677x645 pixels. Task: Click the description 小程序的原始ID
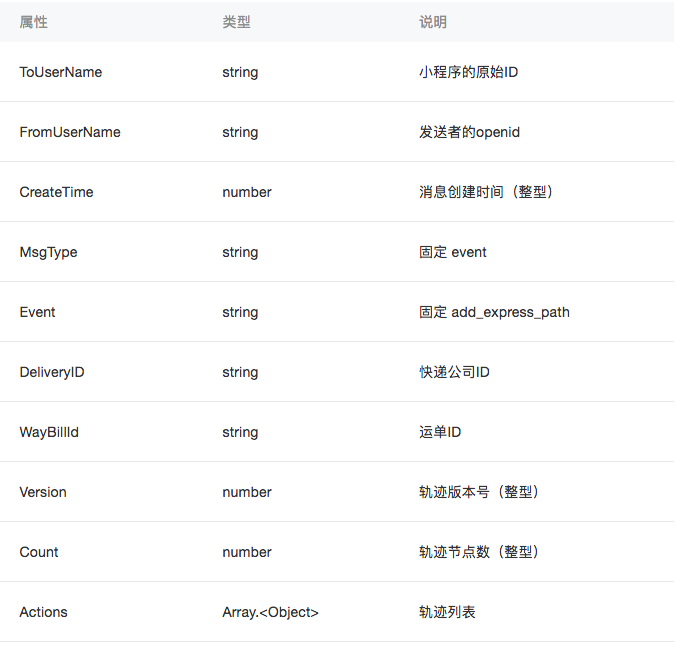(x=468, y=72)
